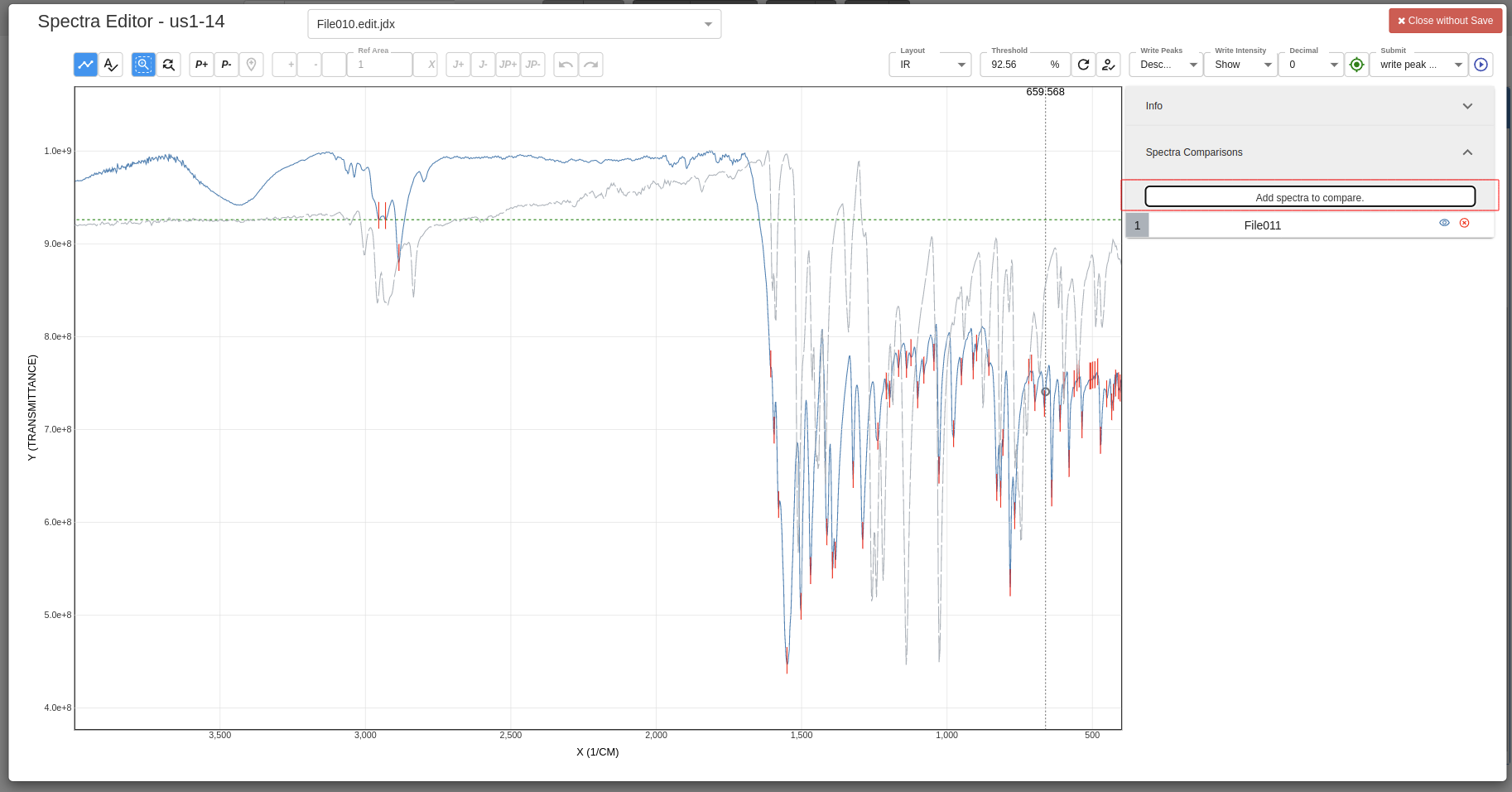Select the P- remove peak tool
This screenshot has height=792, width=1512.
226,64
